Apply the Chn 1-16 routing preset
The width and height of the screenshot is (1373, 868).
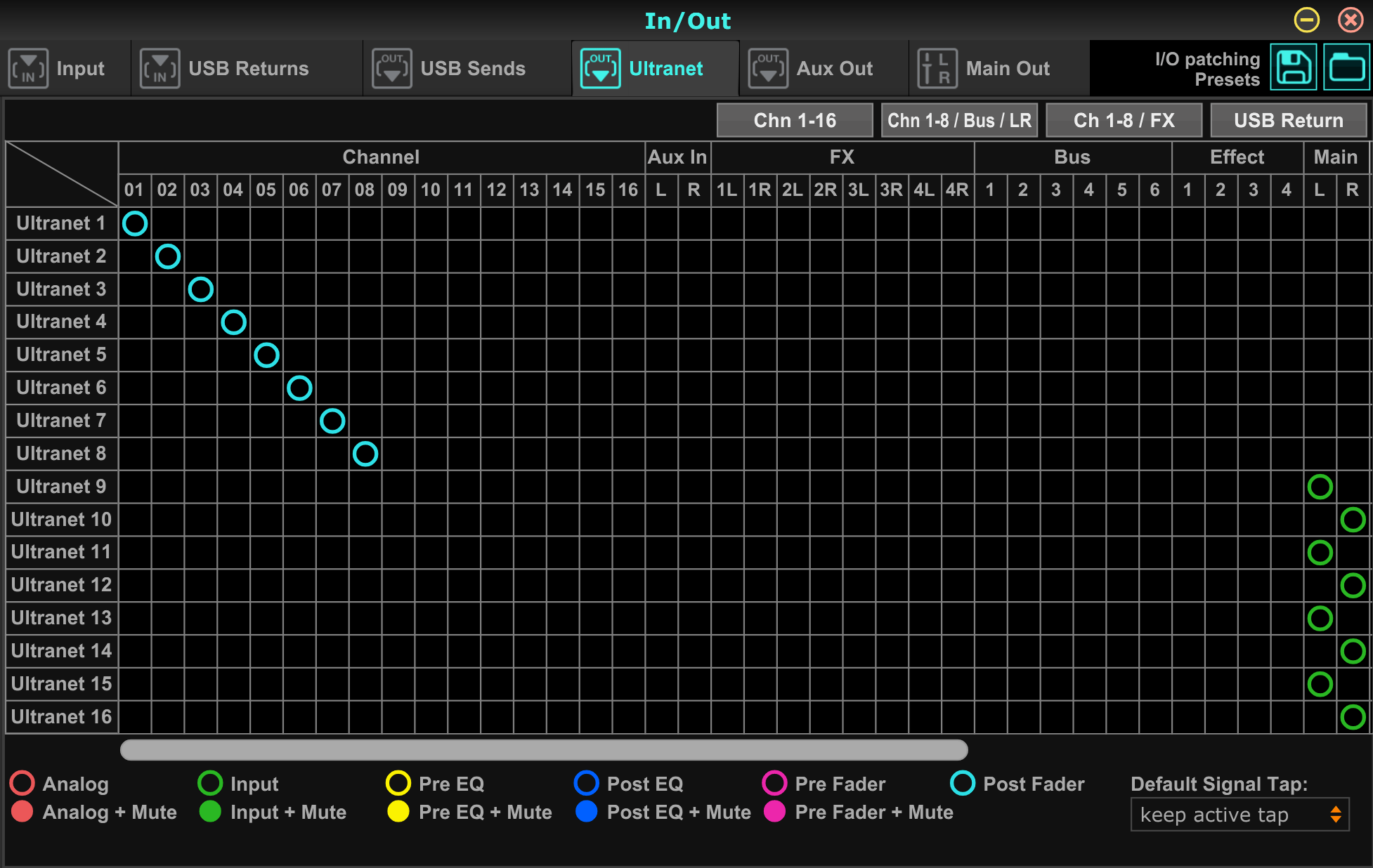[x=795, y=121]
